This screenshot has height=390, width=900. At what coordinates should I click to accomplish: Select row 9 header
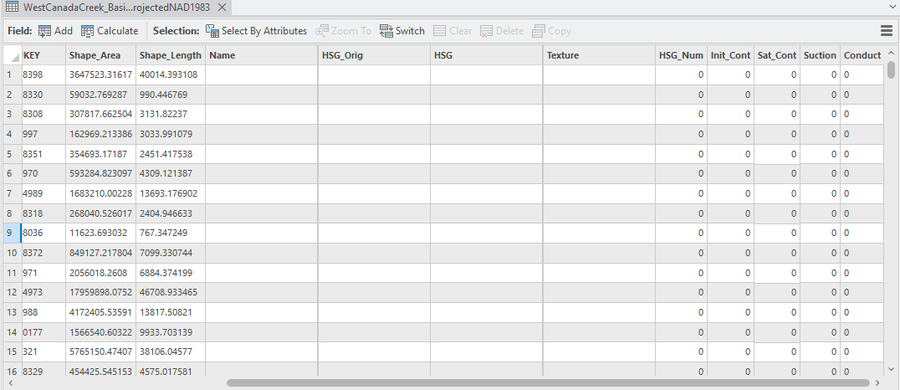point(12,233)
